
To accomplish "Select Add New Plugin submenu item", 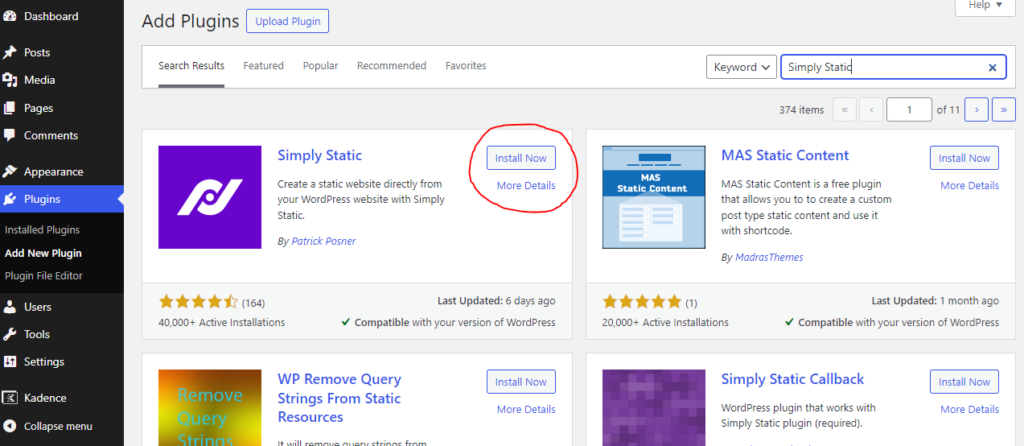I will point(43,253).
